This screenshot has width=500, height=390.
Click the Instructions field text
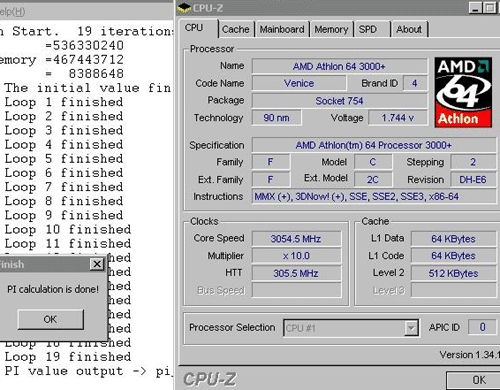(x=356, y=197)
